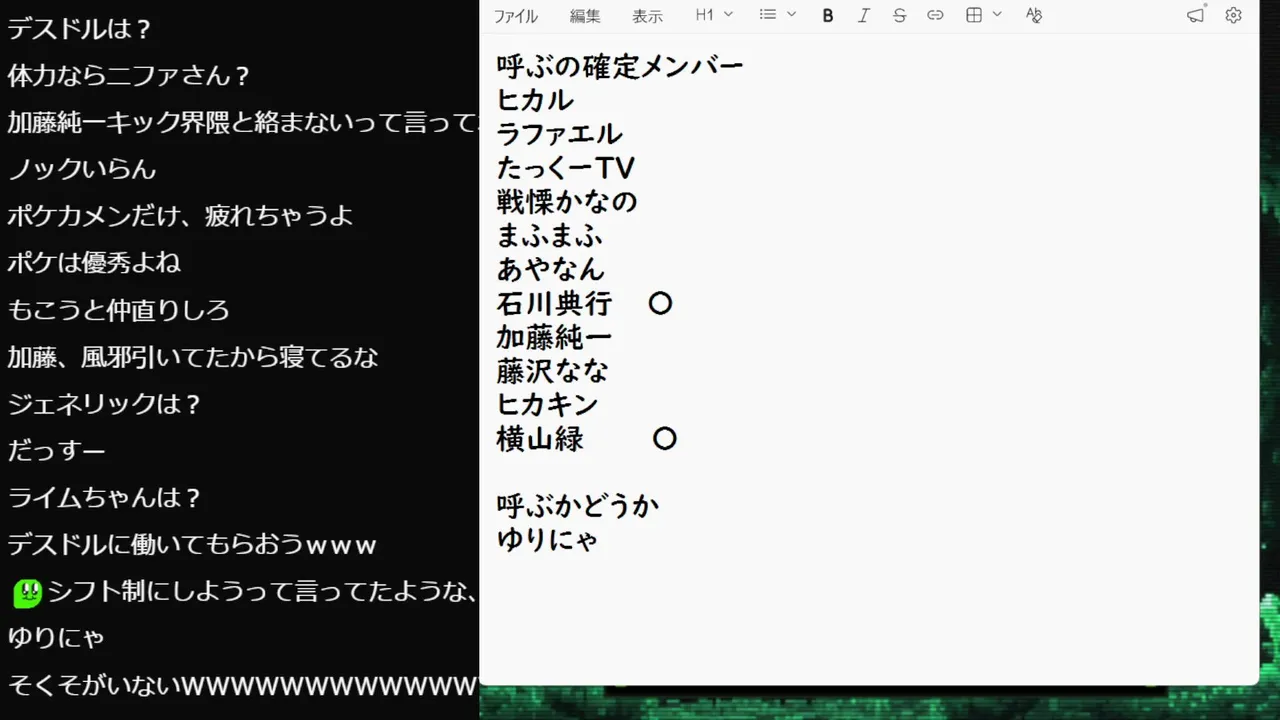Open the 編集 menu

point(585,16)
